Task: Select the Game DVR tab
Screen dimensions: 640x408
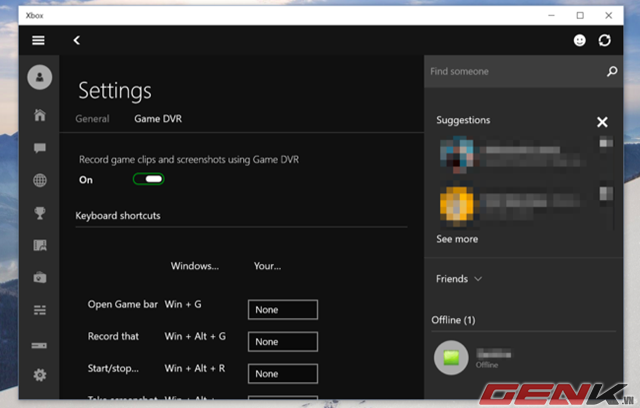Action: [x=158, y=119]
